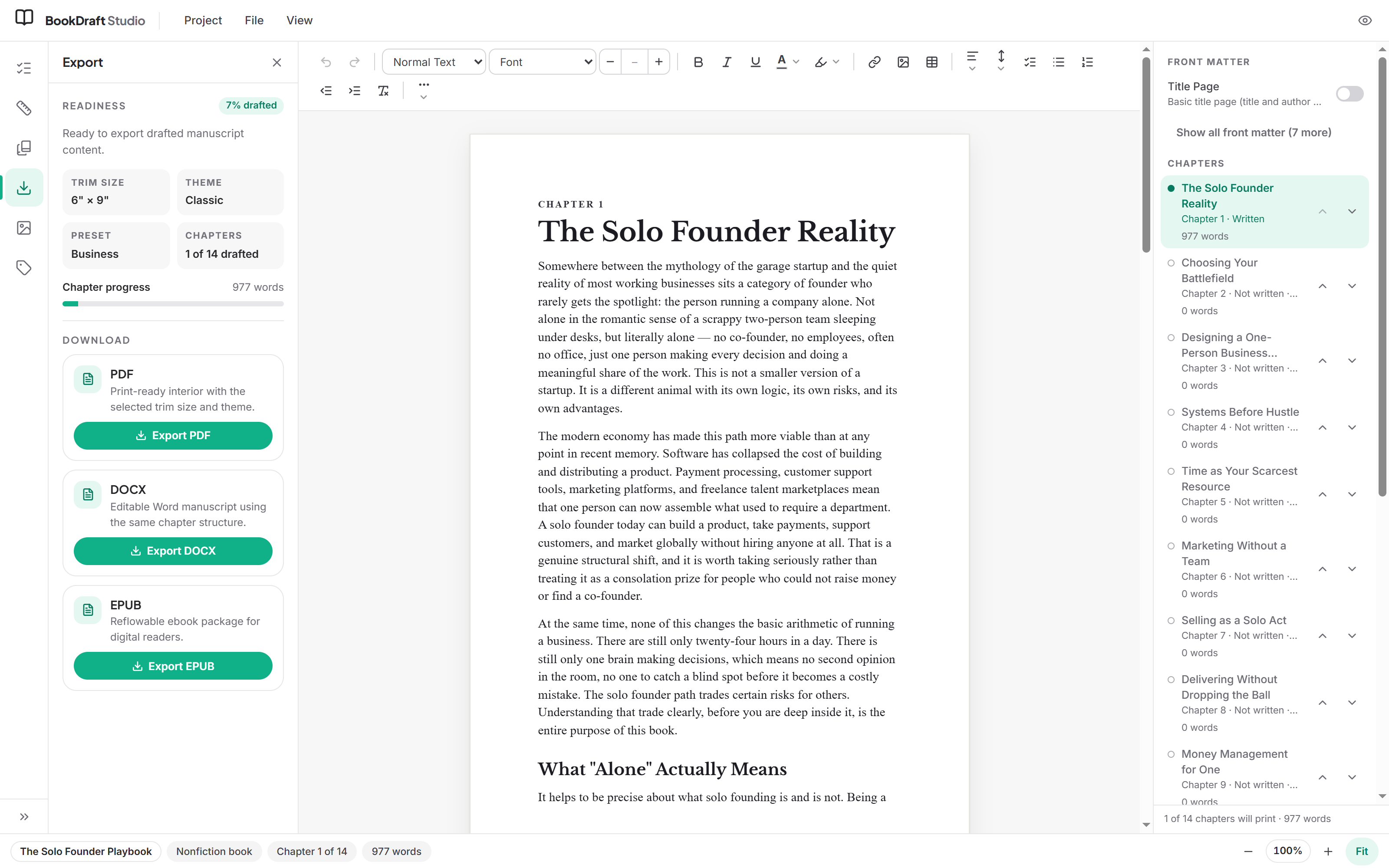Undo the last edit
Screen dimensions: 1389x868
pos(326,62)
